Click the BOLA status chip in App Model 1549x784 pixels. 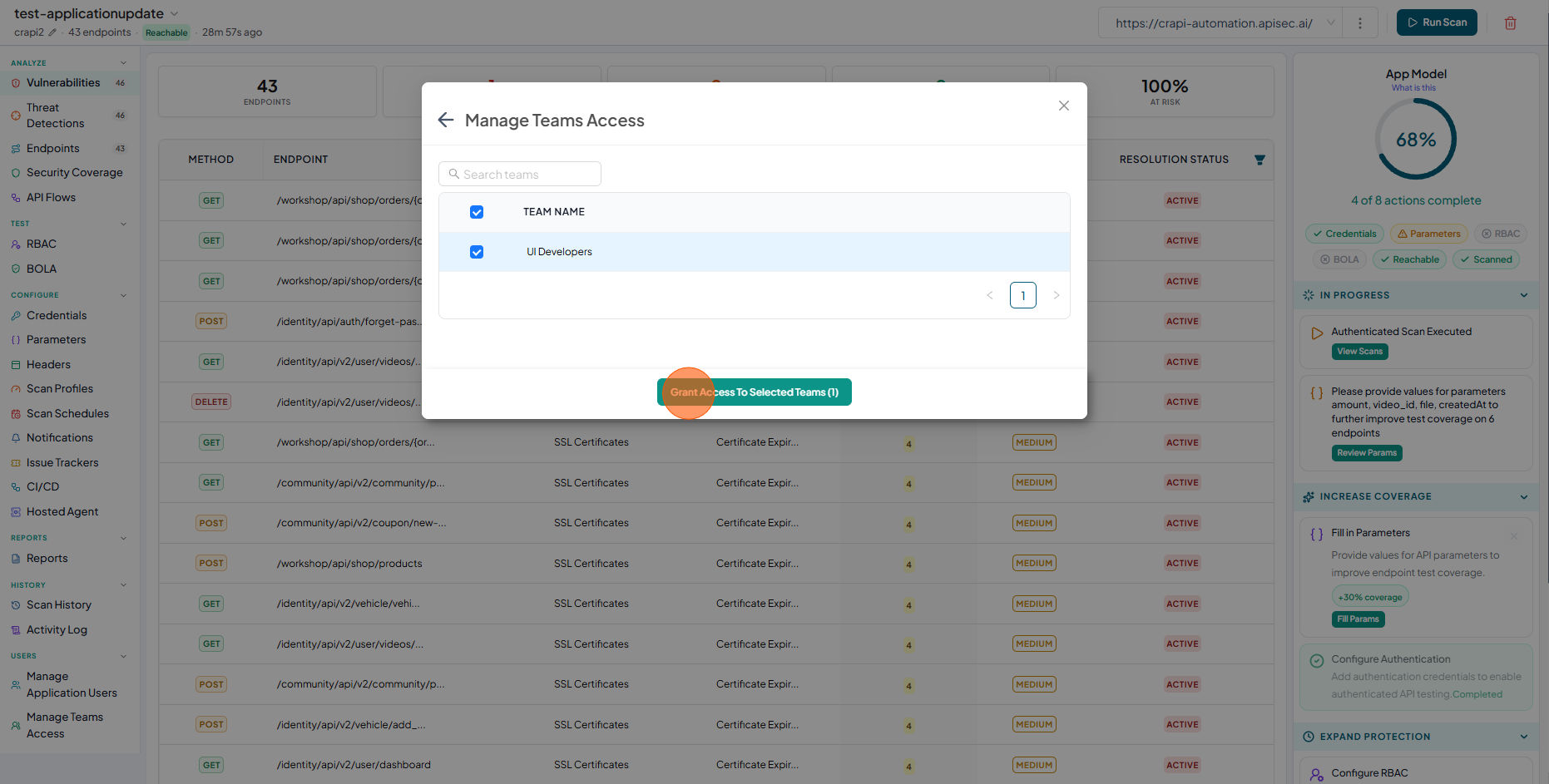click(x=1339, y=259)
